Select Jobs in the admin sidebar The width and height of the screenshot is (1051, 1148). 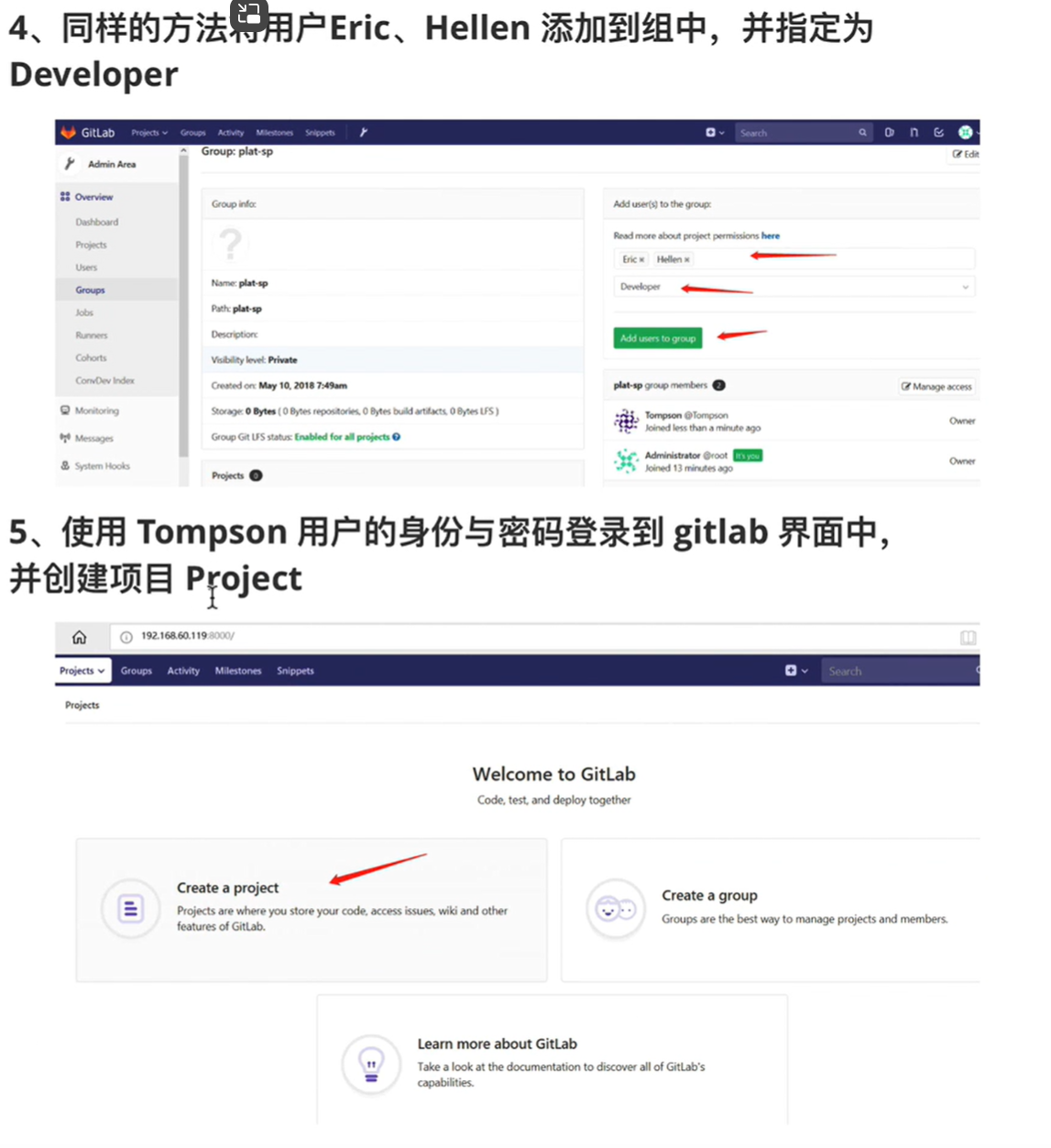pyautogui.click(x=84, y=313)
